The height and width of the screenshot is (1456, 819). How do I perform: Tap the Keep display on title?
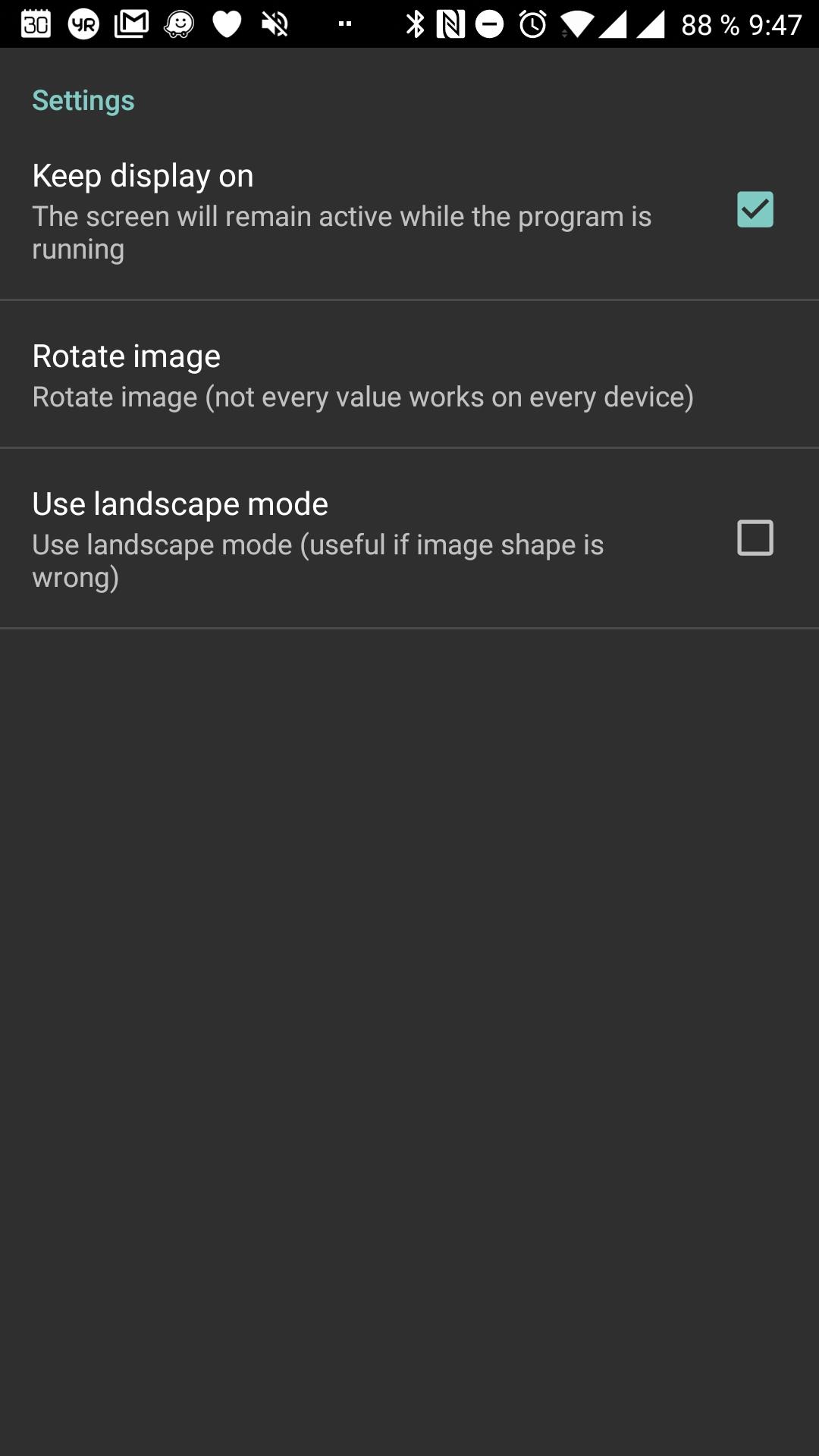(143, 176)
